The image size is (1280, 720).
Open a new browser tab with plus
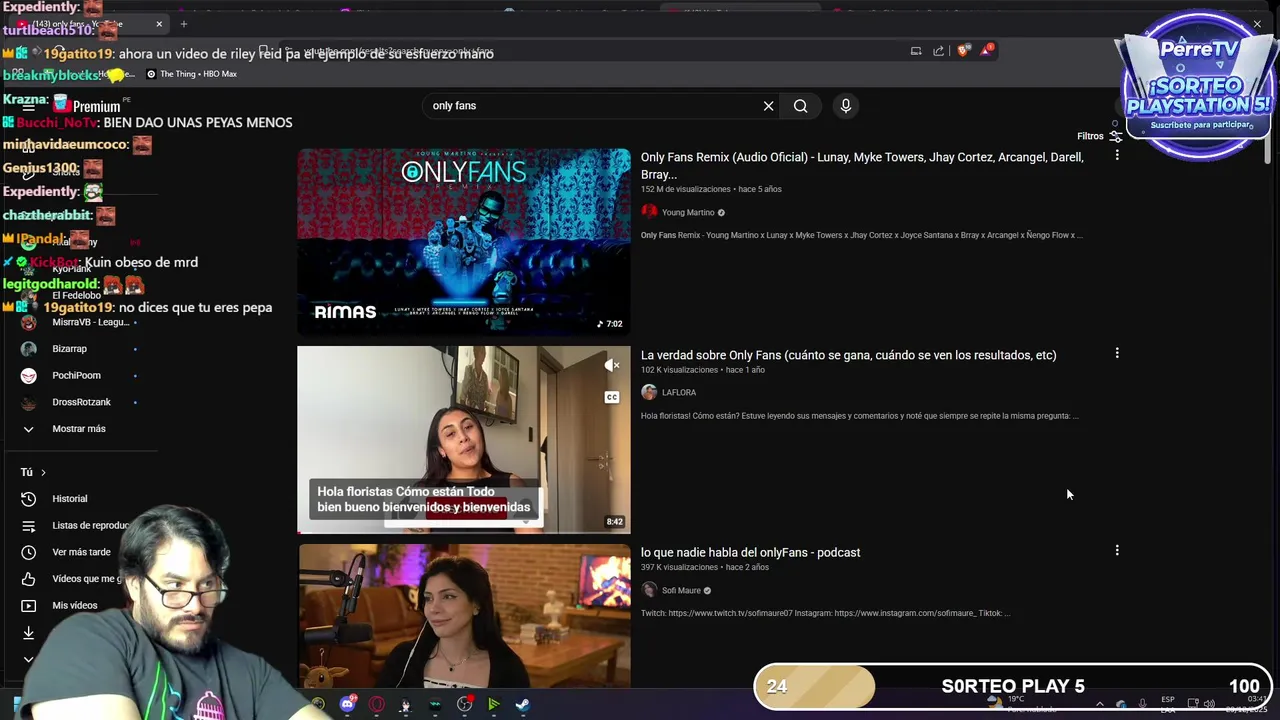click(x=183, y=24)
